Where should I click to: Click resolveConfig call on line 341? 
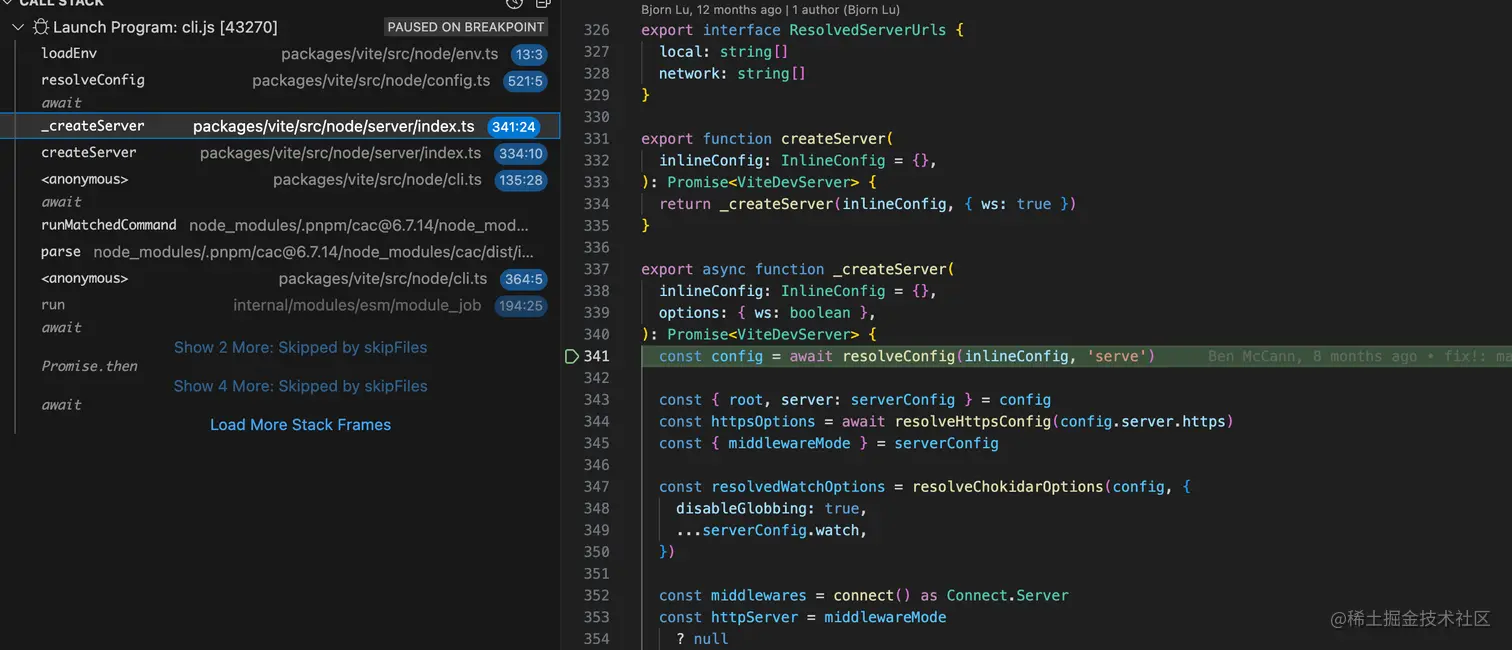coord(898,356)
